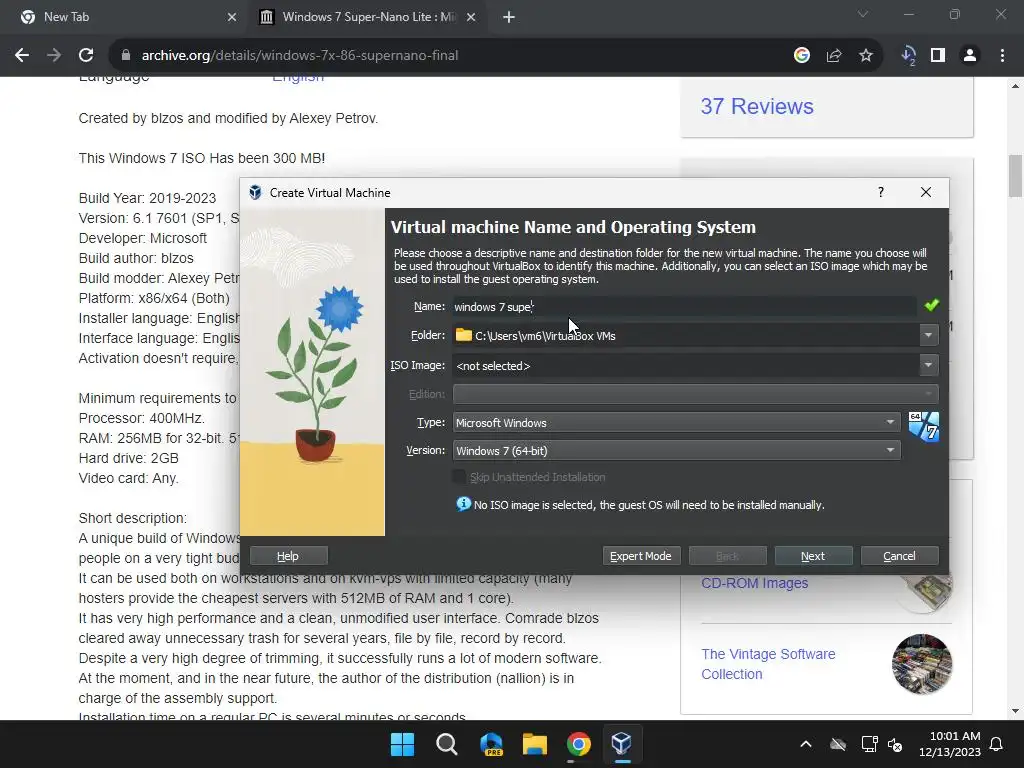Toggle Skip Unattended Installation checkbox
Viewport: 1024px width, 768px height.
460,477
